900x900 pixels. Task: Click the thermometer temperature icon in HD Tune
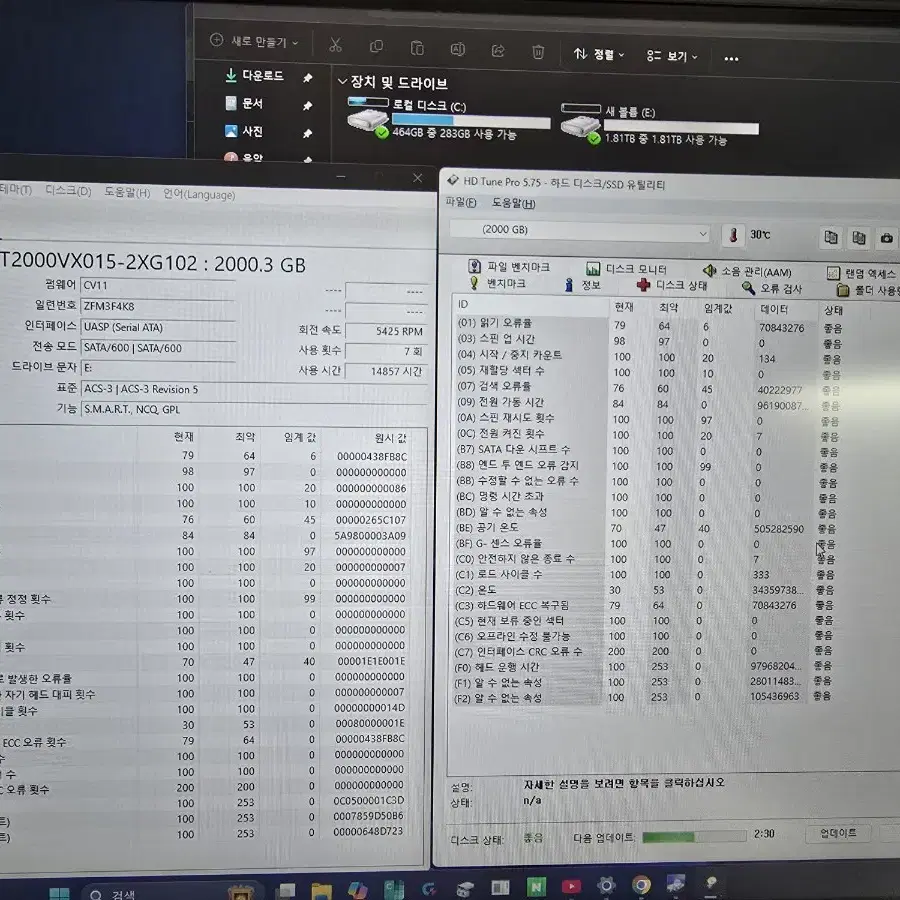(x=733, y=235)
